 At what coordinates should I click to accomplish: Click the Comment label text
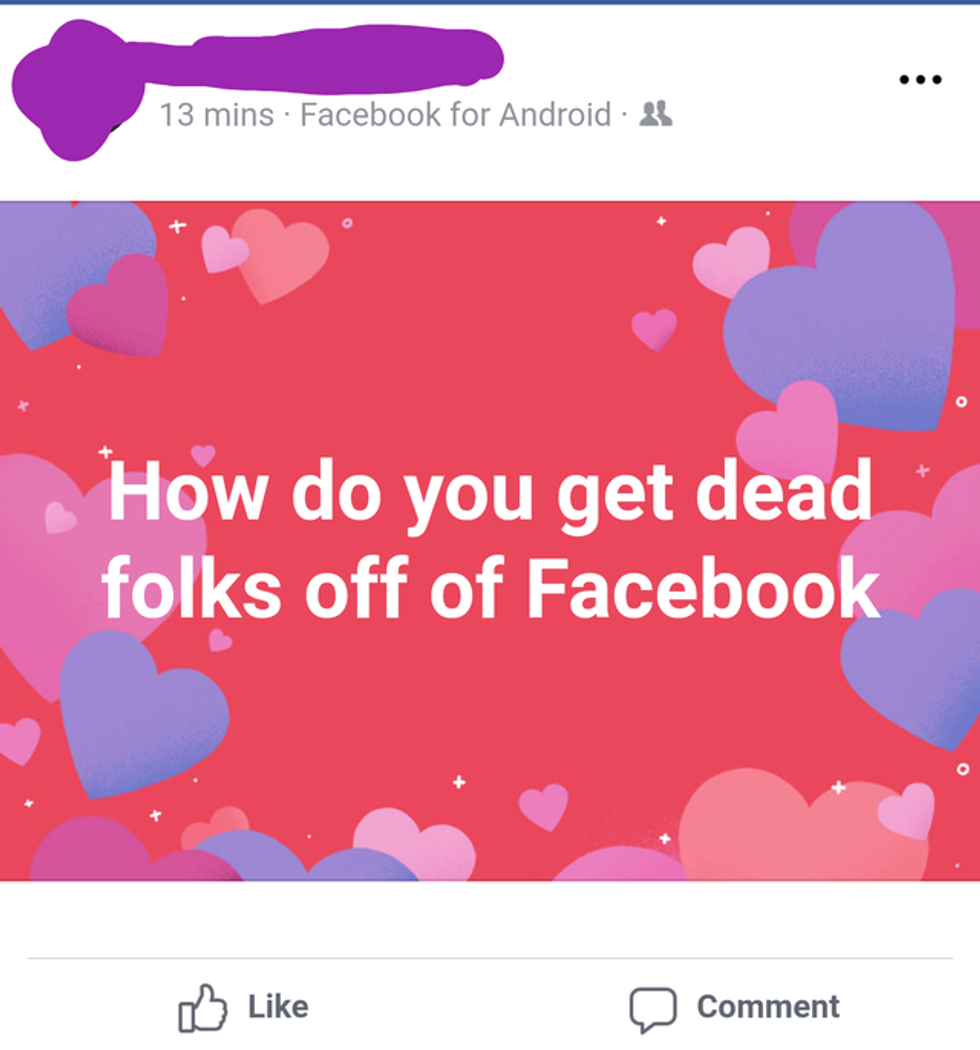(x=768, y=1007)
